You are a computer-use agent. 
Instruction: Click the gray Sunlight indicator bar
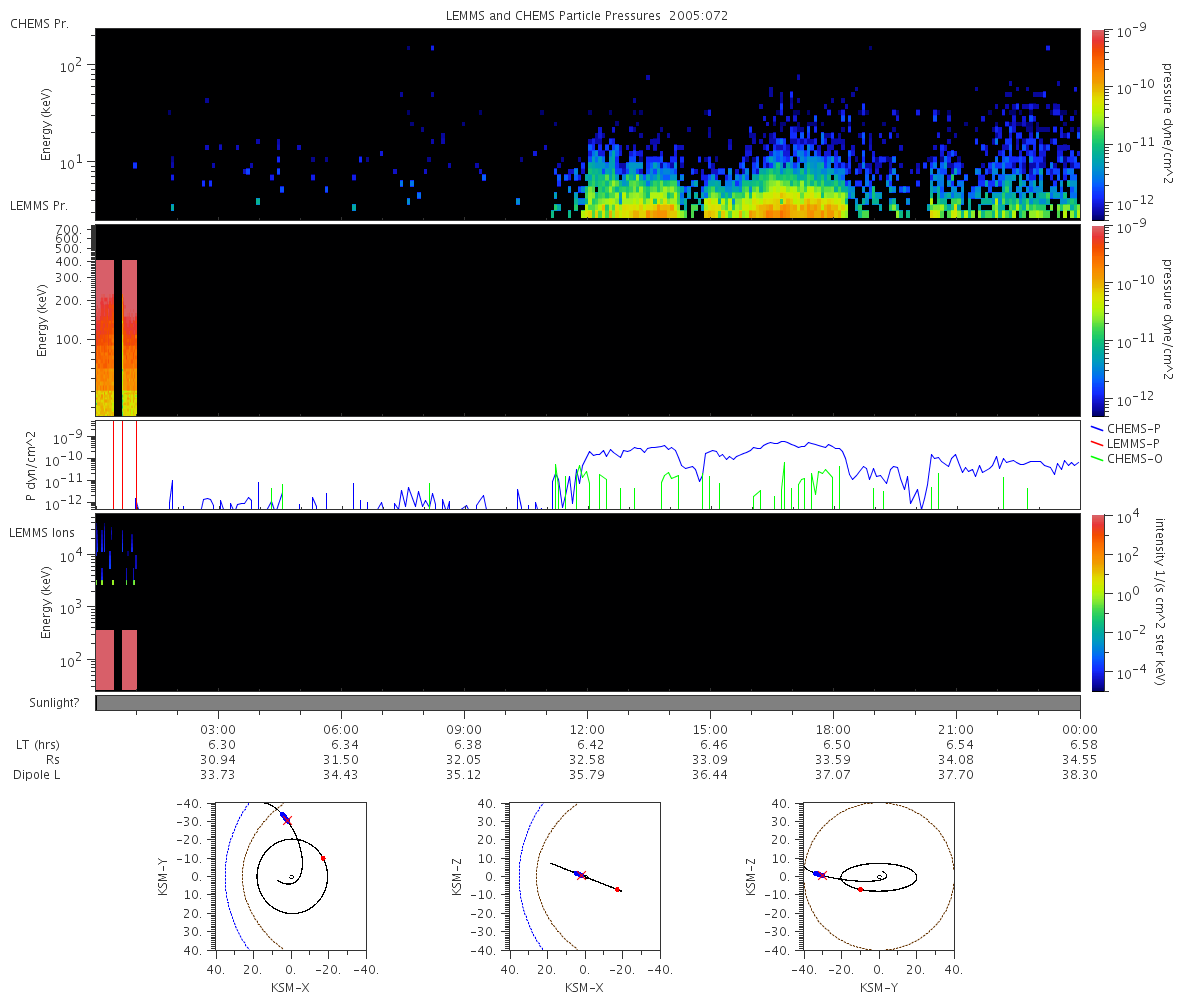(588, 703)
